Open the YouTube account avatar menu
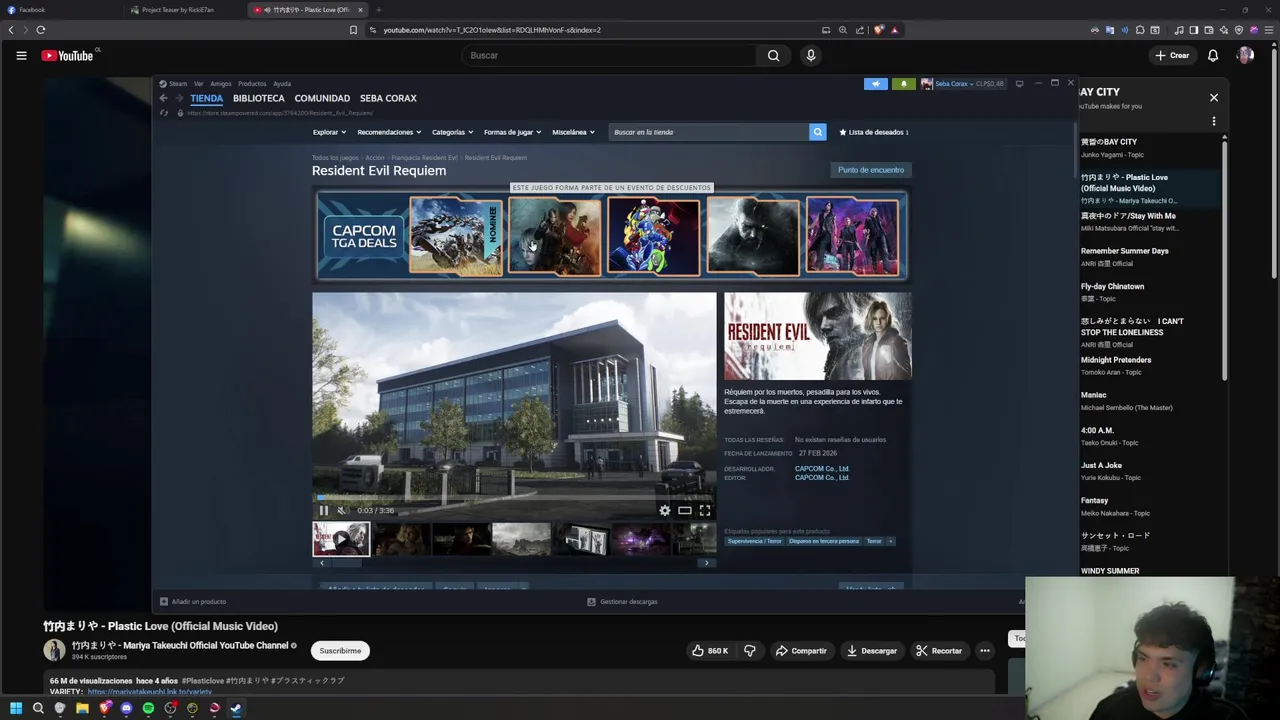Viewport: 1280px width, 720px height. (1245, 56)
